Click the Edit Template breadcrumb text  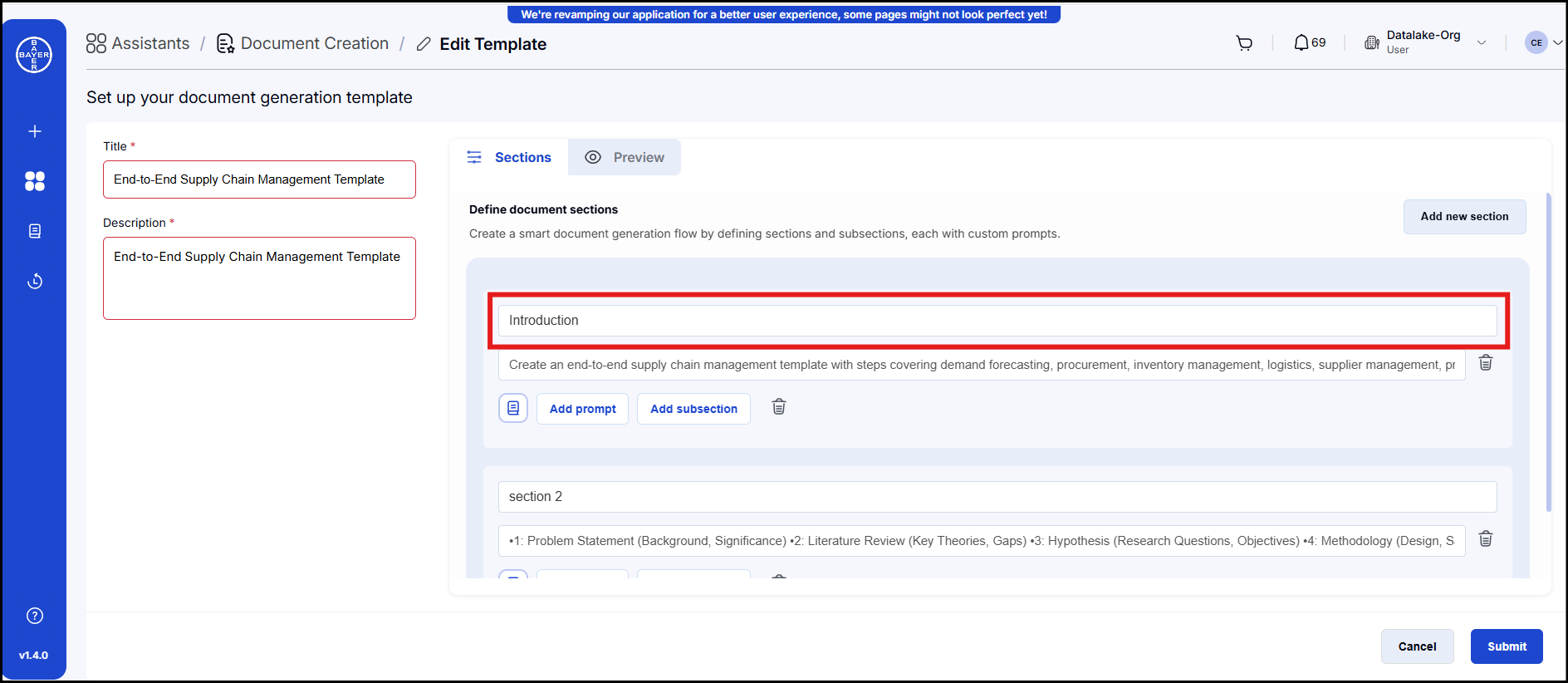[x=492, y=44]
